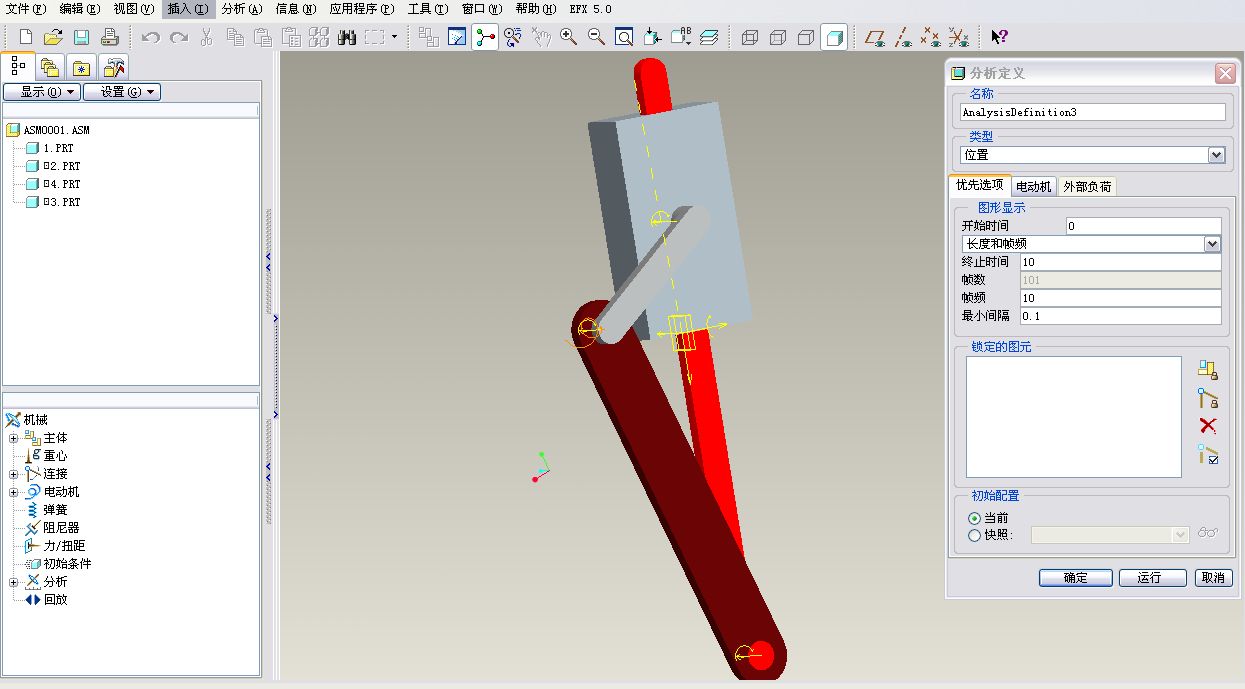Toggle coordinate systems display icon

point(958,38)
